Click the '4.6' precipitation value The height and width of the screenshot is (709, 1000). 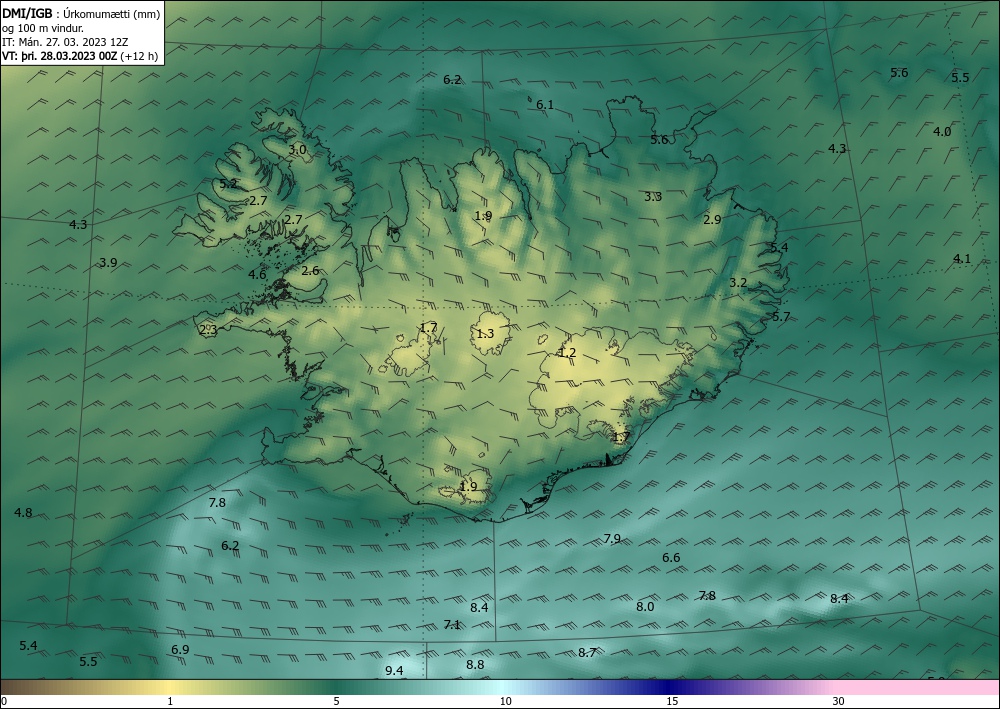pos(257,274)
